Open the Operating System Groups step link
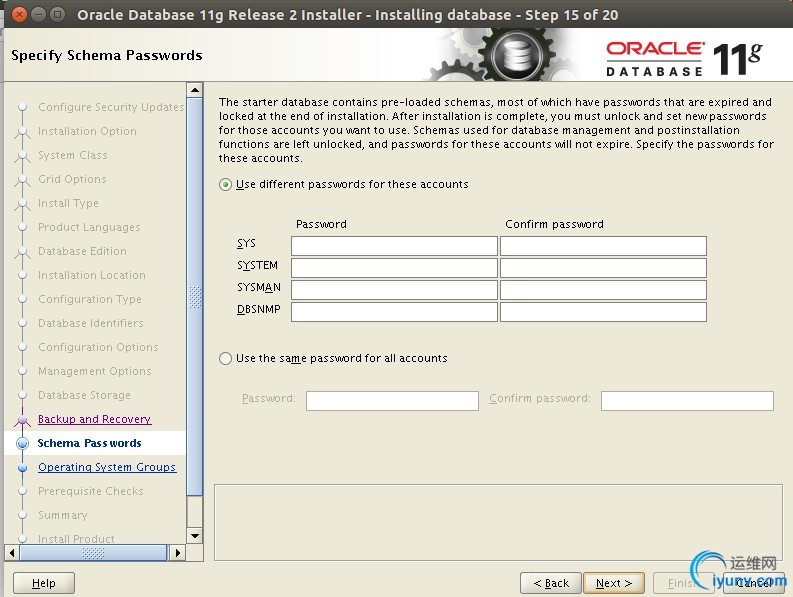Screen dimensions: 793x597 [x=107, y=467]
